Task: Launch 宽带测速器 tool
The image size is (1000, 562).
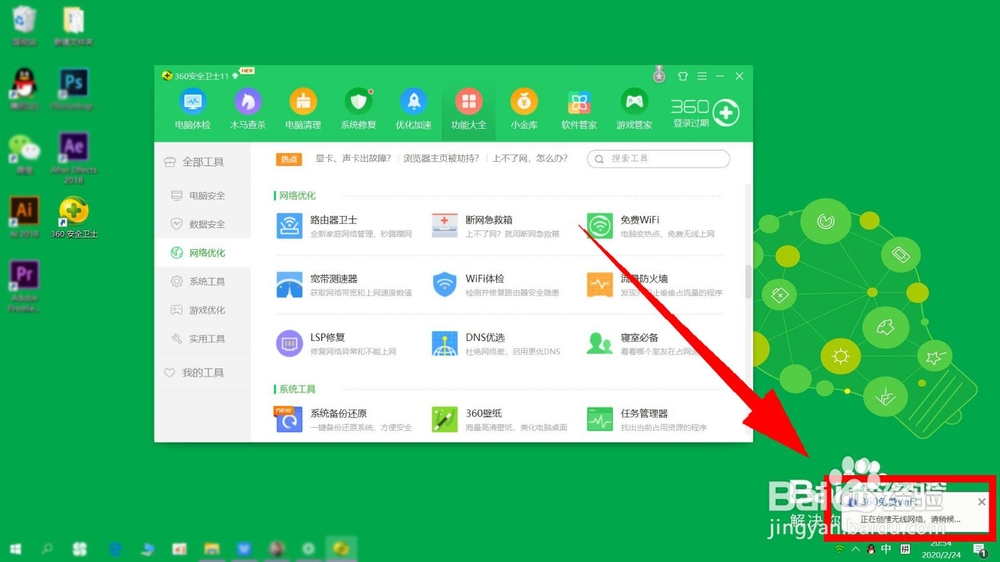Action: coord(344,285)
